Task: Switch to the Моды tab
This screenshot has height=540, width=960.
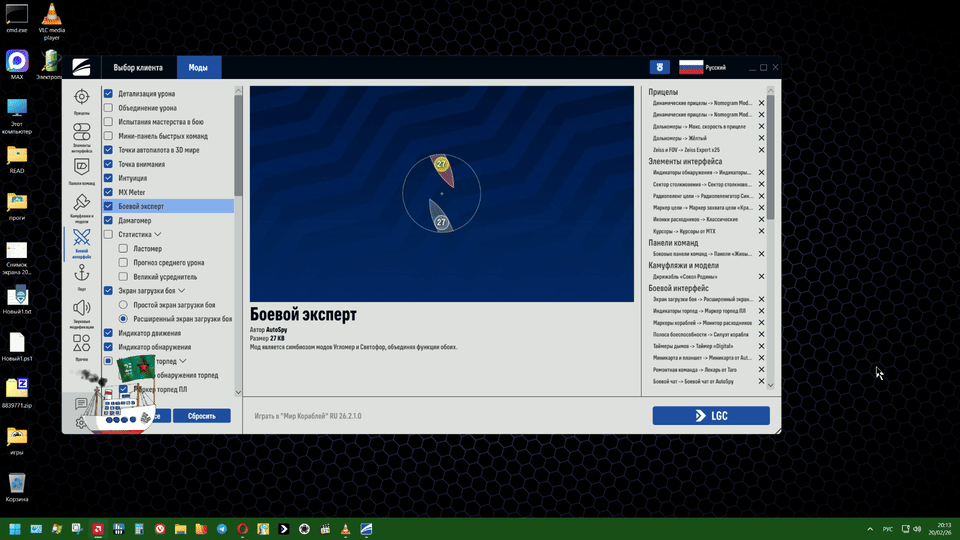Action: 198,67
